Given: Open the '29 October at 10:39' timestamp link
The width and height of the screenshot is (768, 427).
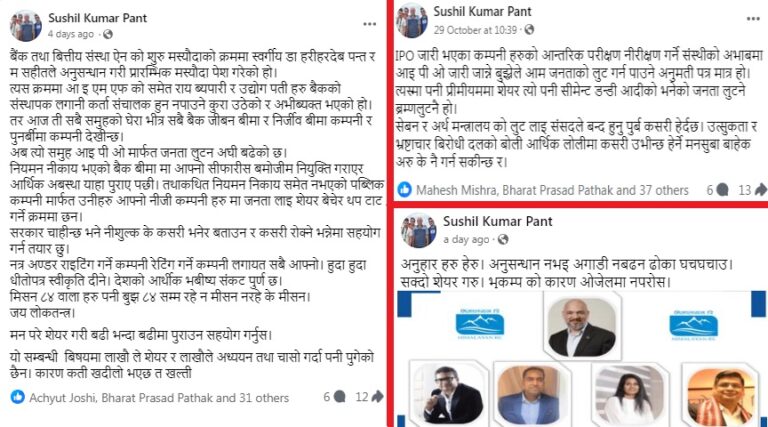Looking at the screenshot, I should [475, 30].
